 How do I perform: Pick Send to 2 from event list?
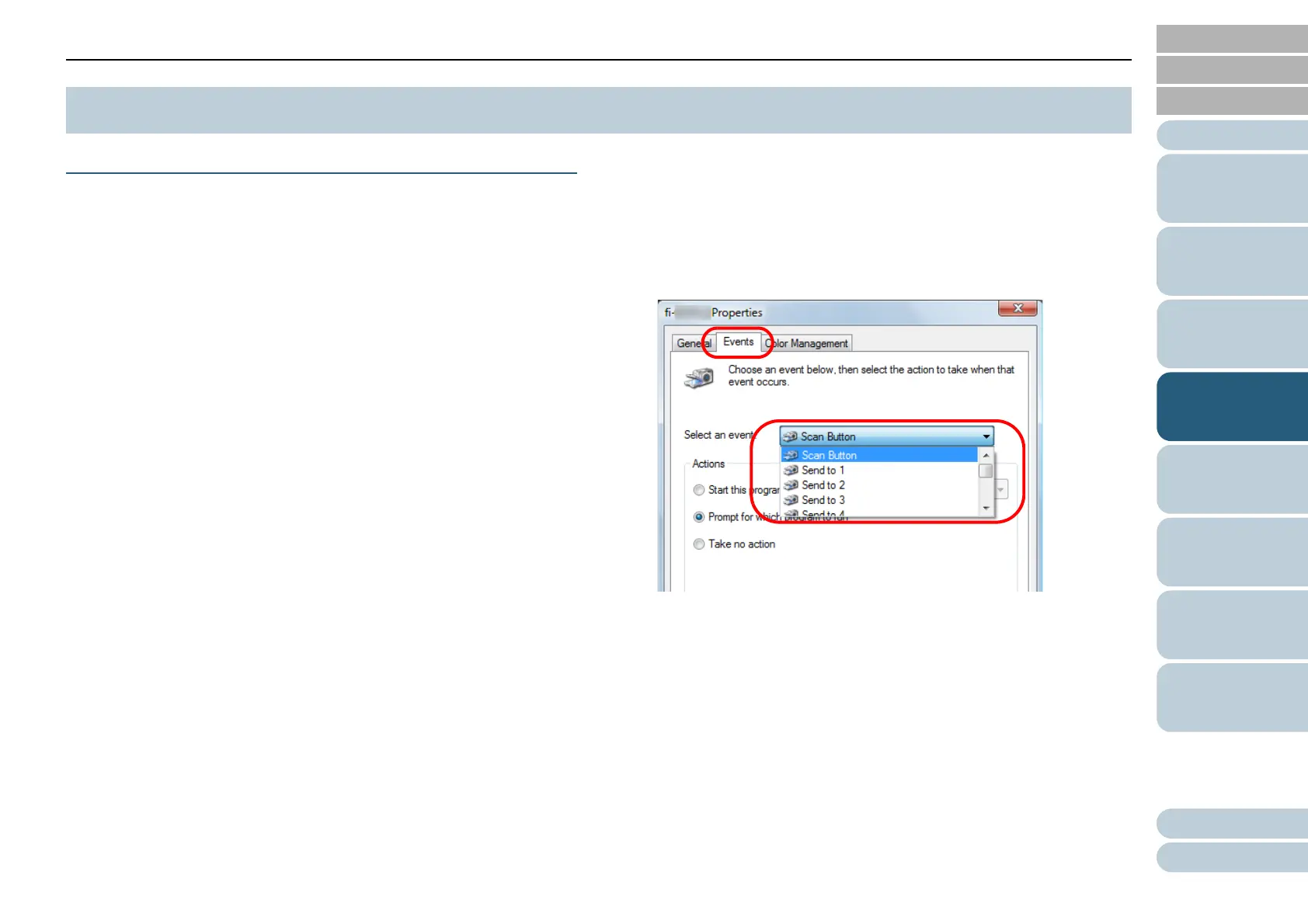[x=878, y=485]
